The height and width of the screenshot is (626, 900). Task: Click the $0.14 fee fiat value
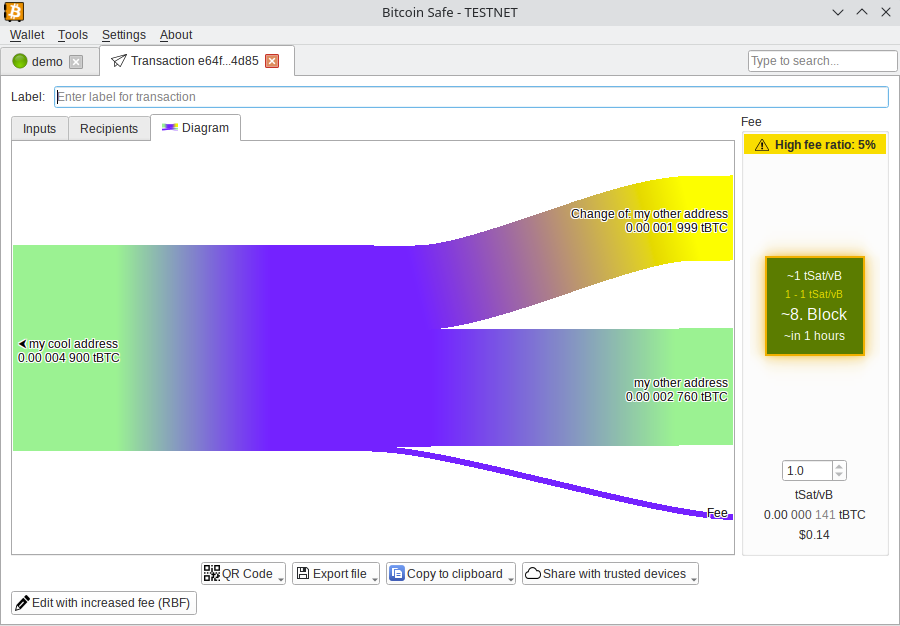point(814,535)
